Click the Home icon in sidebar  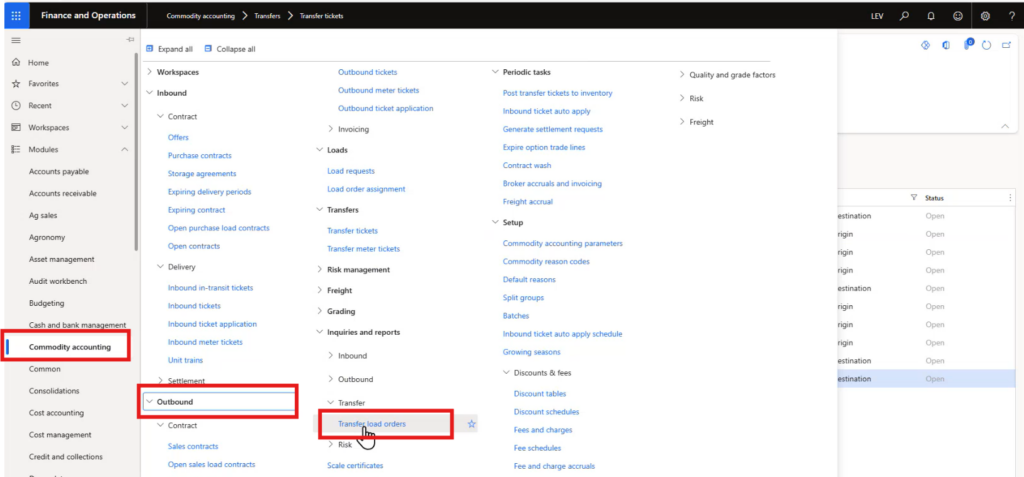click(16, 63)
